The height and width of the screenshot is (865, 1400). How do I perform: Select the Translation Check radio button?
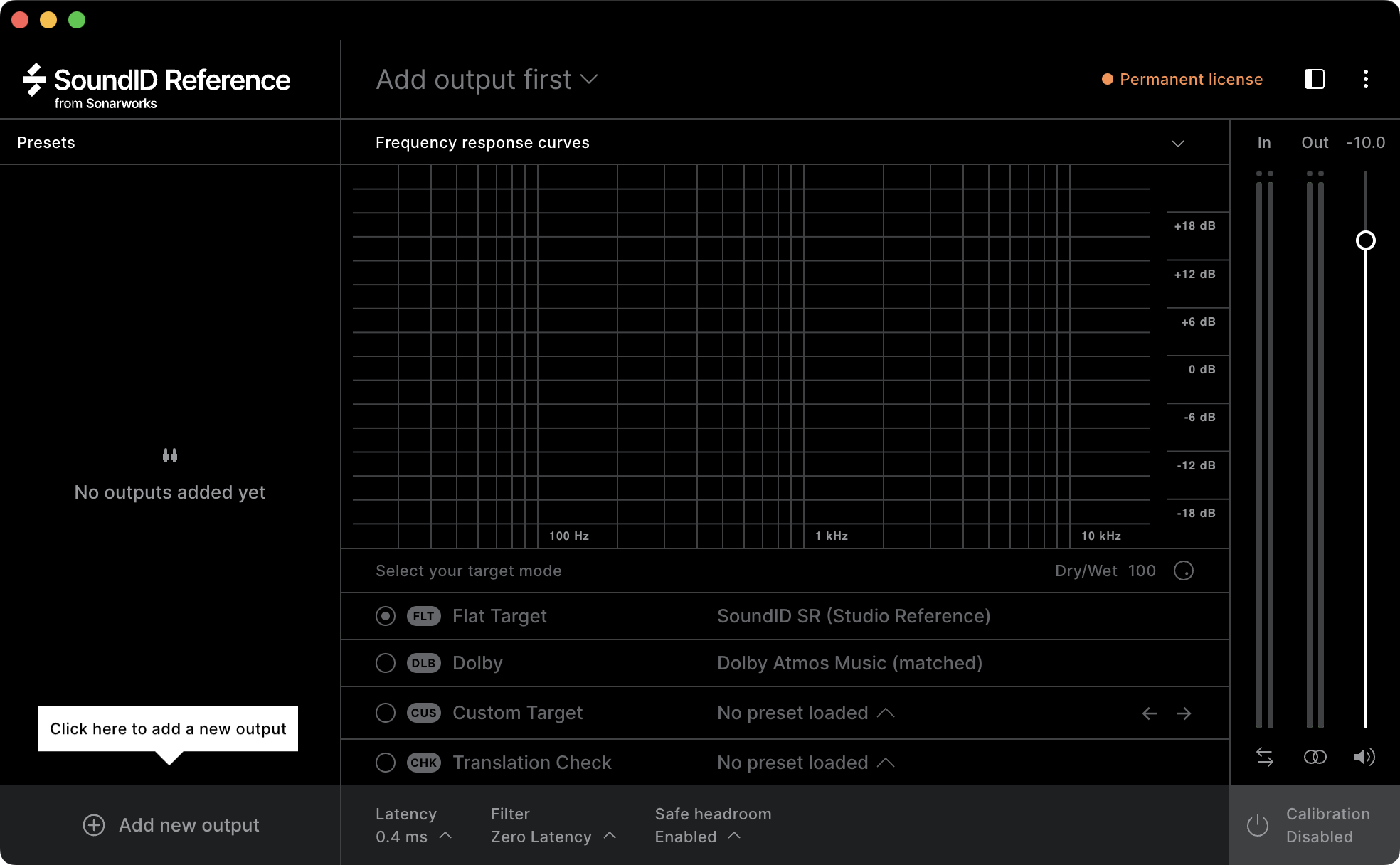(386, 763)
